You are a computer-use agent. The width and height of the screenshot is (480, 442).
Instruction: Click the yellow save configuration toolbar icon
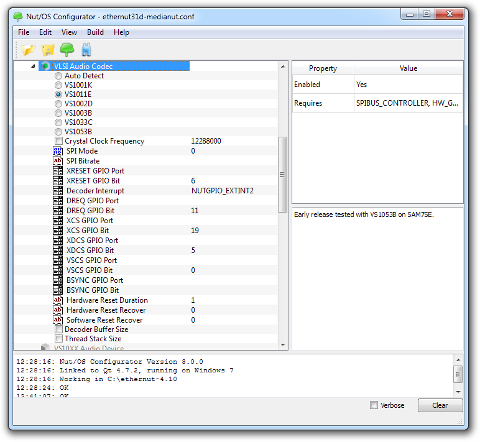[48, 50]
